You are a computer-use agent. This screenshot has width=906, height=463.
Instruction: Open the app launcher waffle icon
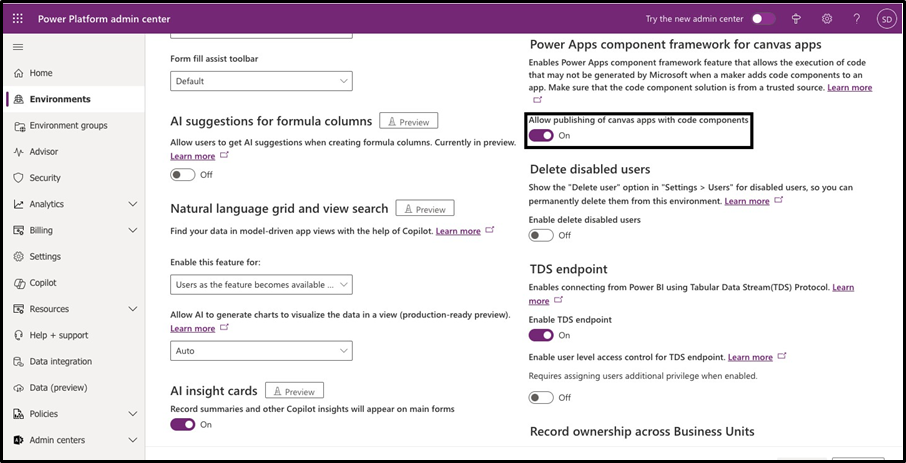(x=18, y=19)
